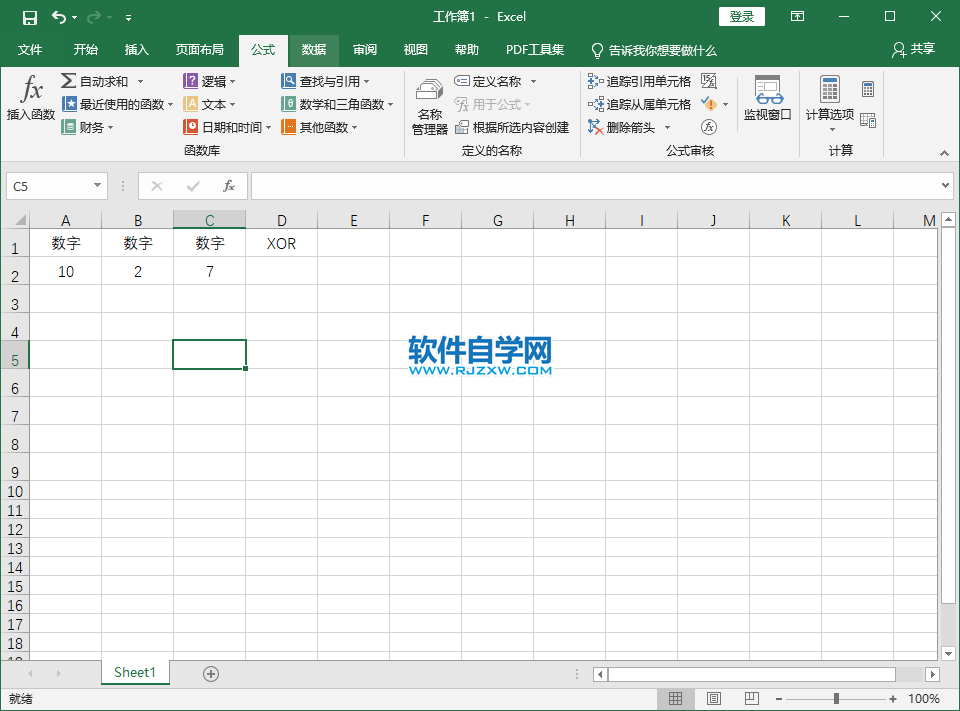
Task: Click the Calculate Sheet icon
Action: pyautogui.click(x=868, y=120)
